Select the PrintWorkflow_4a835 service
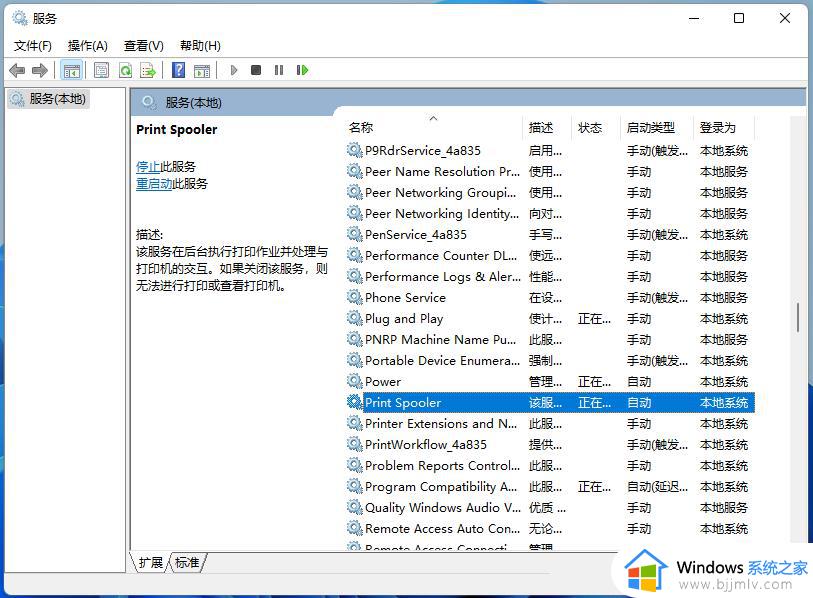The height and width of the screenshot is (598, 813). (x=426, y=445)
